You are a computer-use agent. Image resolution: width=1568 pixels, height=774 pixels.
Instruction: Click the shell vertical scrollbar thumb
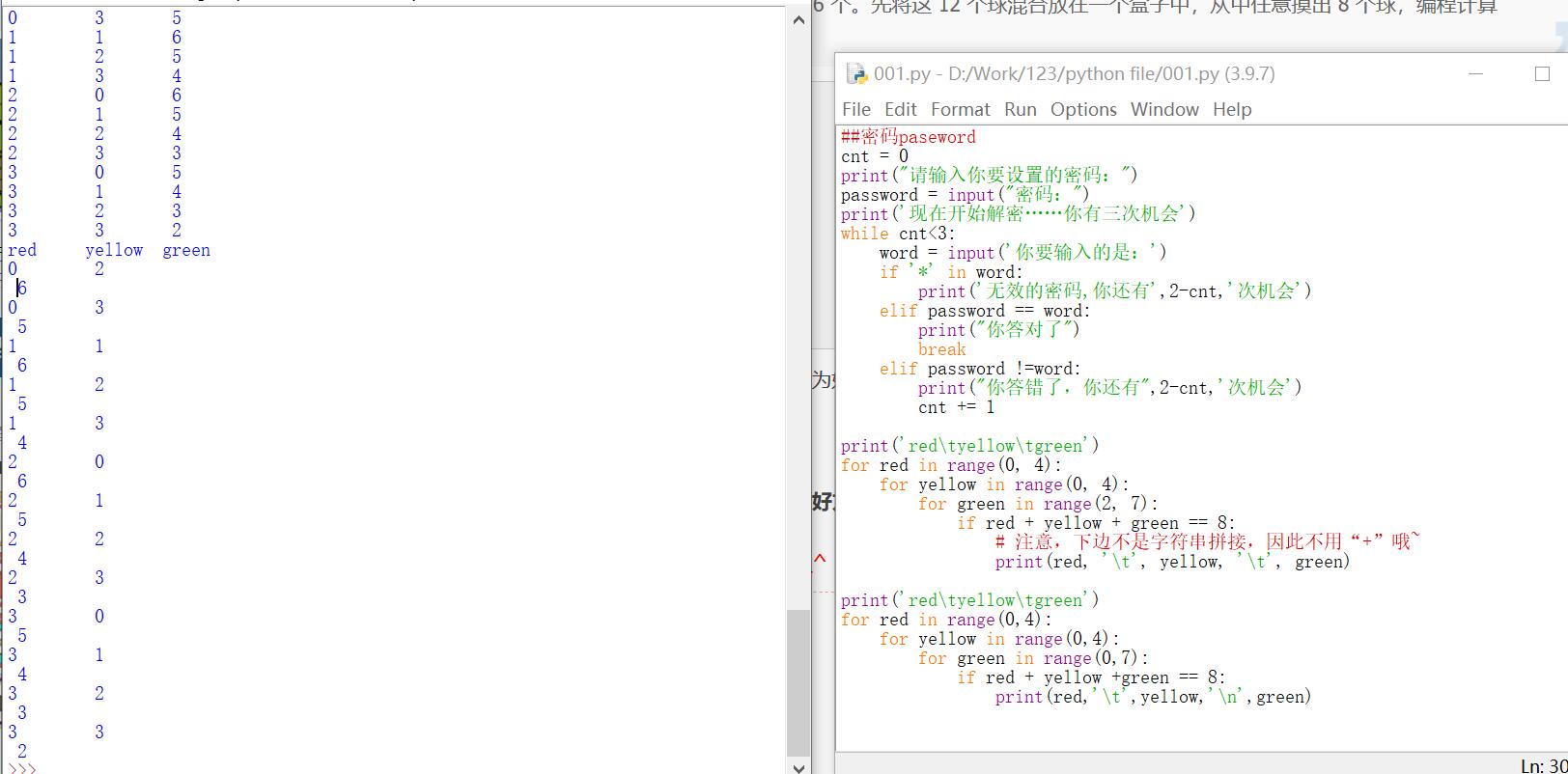(x=798, y=683)
